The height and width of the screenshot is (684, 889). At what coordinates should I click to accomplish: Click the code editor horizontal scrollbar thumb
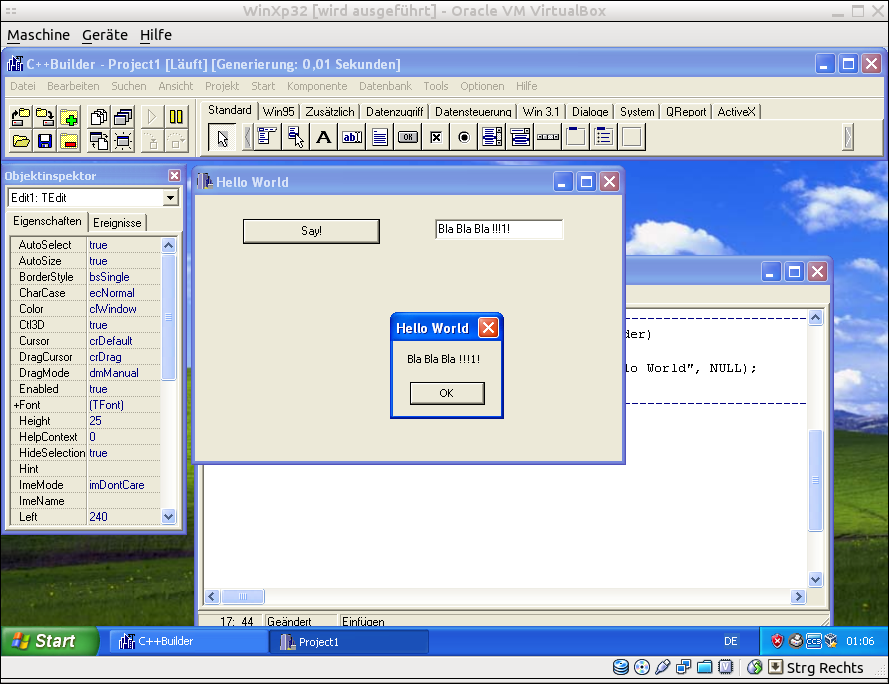(x=243, y=597)
